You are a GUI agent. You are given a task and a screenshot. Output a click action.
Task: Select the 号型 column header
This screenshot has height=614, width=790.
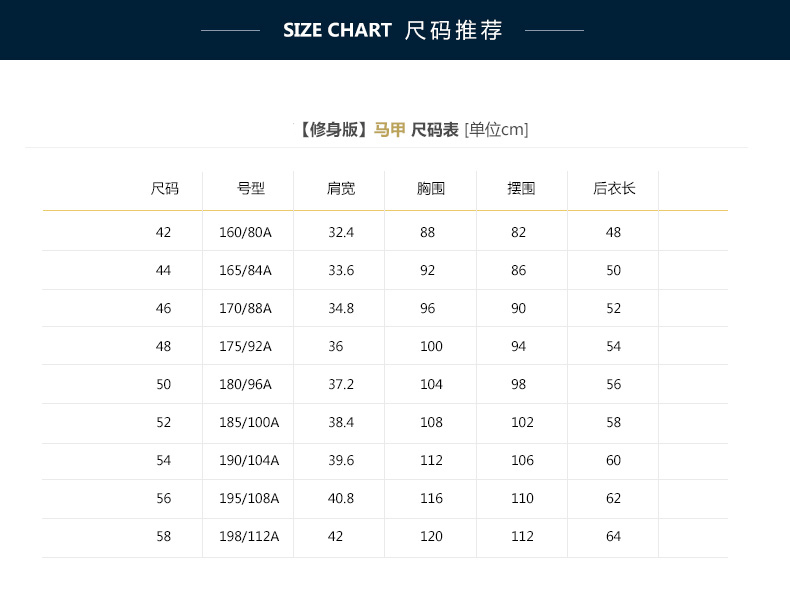coord(251,188)
